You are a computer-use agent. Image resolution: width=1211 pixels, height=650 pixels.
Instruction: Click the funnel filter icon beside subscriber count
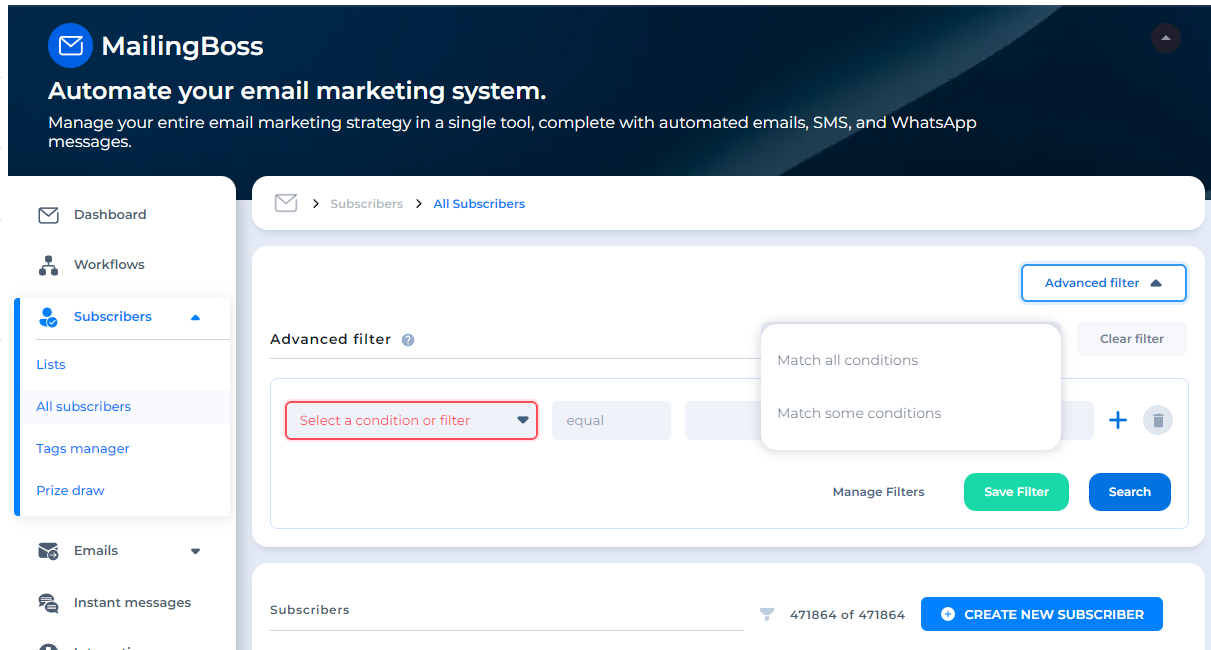tap(767, 615)
